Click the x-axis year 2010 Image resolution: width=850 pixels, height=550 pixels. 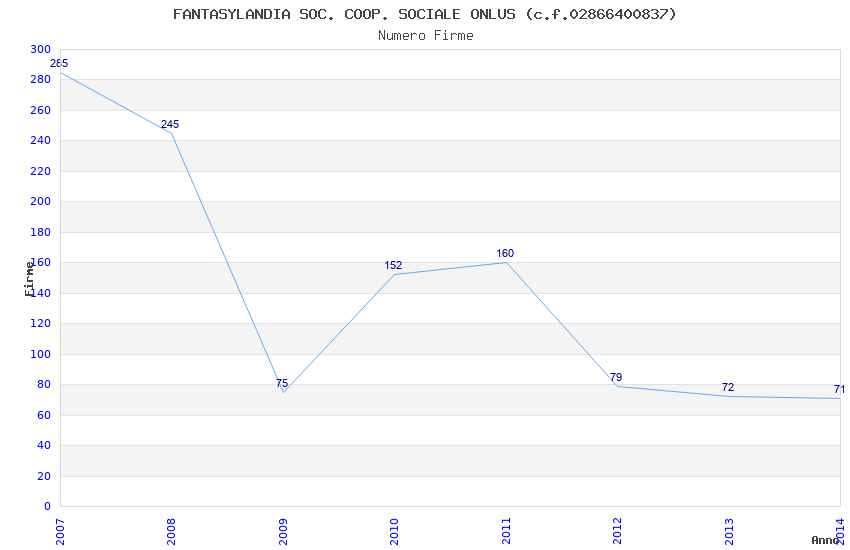(394, 532)
